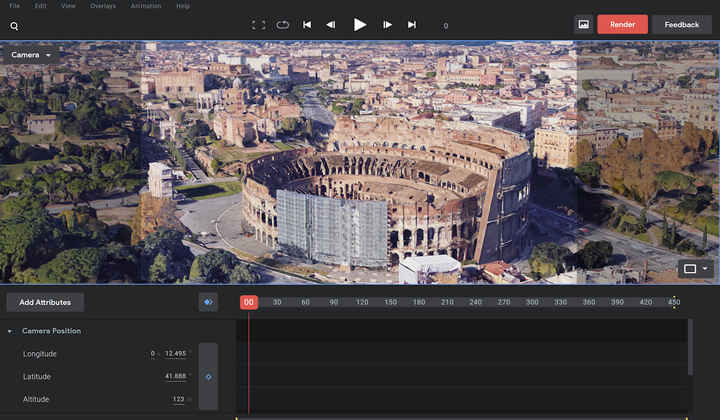Viewport: 720px width, 420px height.
Task: Open the snapshot image icon
Action: pyautogui.click(x=584, y=24)
